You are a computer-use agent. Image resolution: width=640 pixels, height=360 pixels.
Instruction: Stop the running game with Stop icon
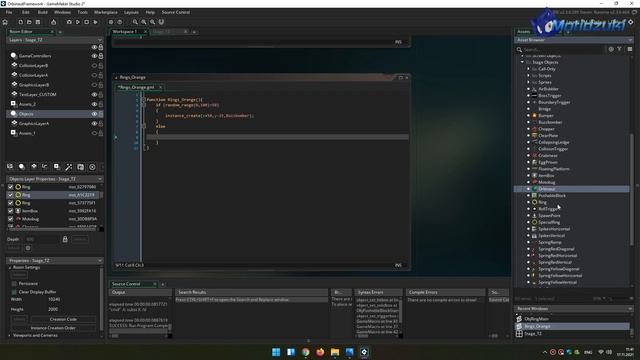pos(87,22)
